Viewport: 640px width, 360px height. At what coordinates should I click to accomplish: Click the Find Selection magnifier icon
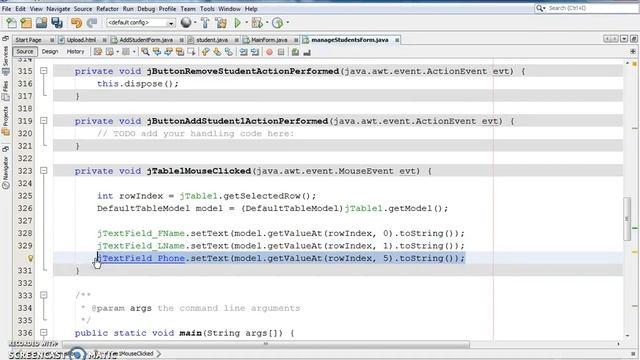(x=145, y=52)
